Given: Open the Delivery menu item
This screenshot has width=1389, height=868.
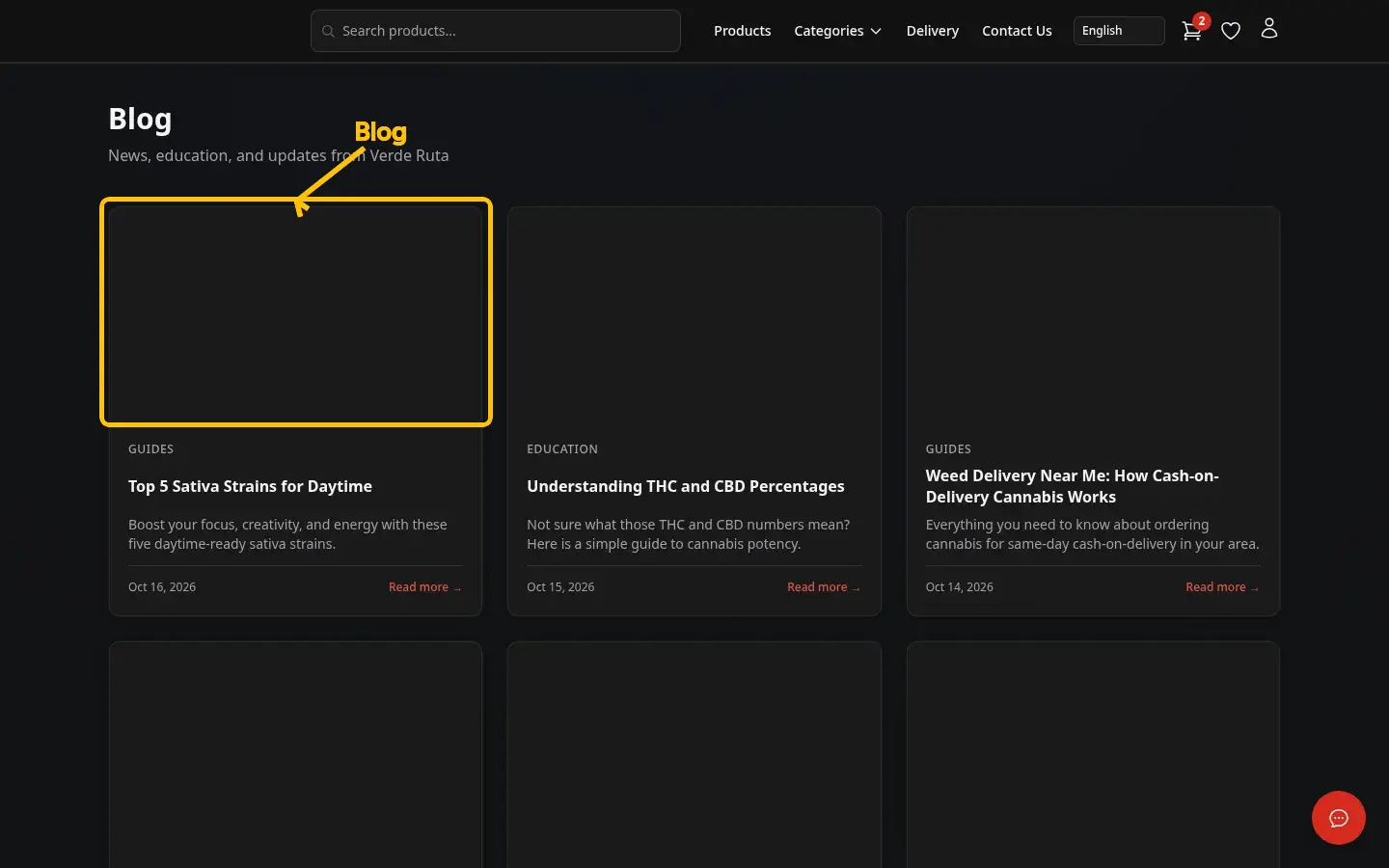Looking at the screenshot, I should (933, 31).
